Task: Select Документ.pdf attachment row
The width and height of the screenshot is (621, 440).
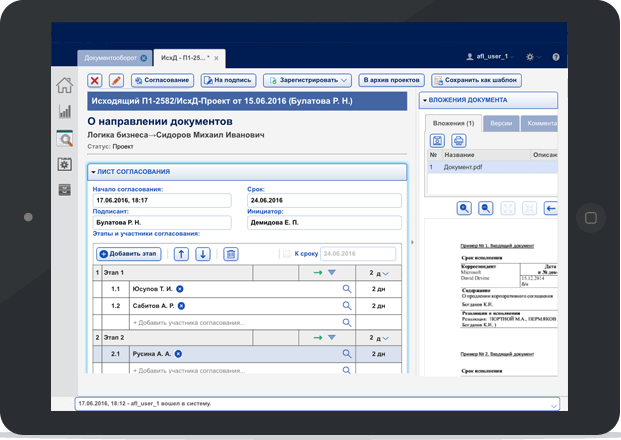Action: click(492, 167)
